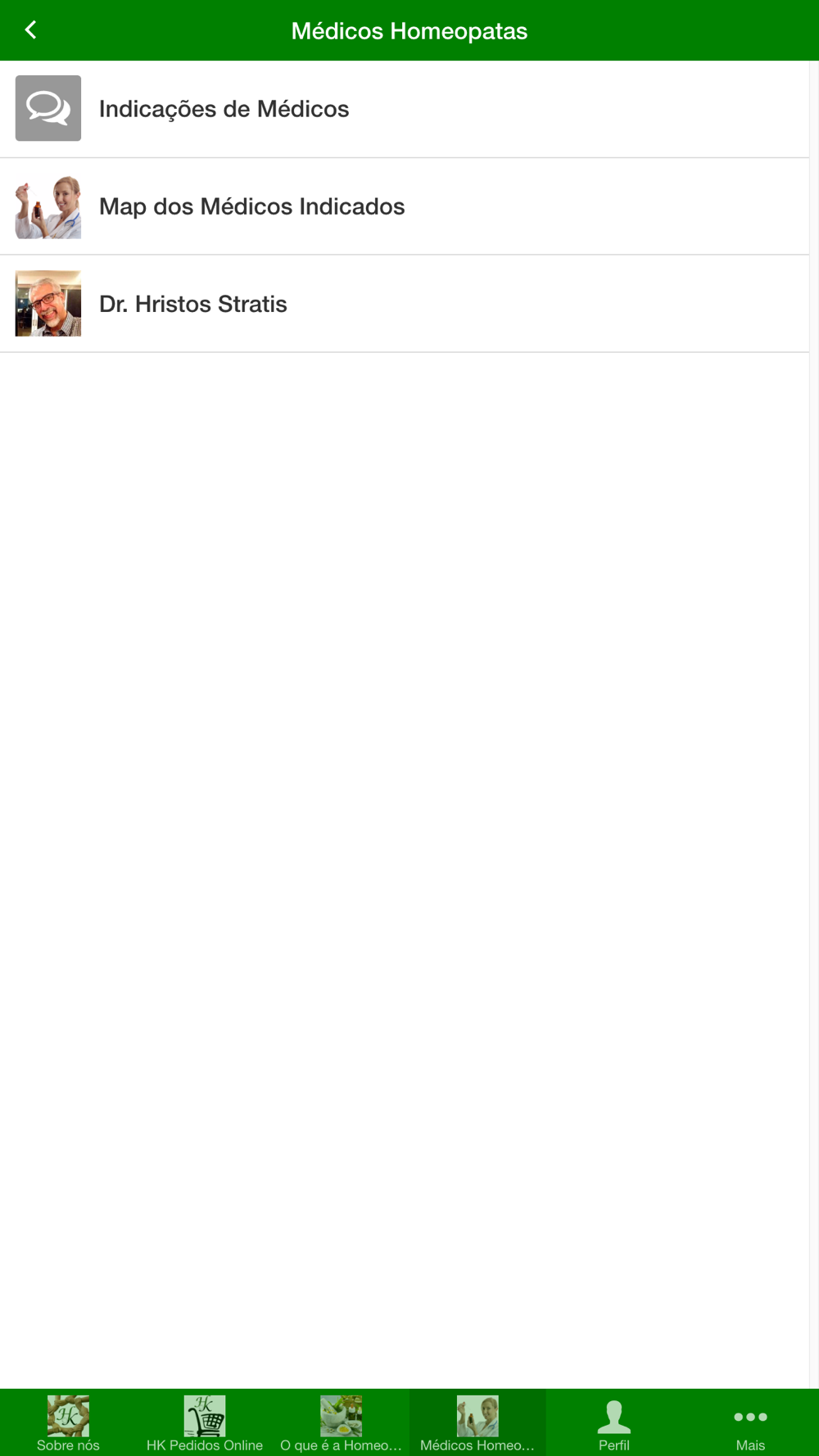Switch to the Sobre nós tab label

tap(68, 1445)
